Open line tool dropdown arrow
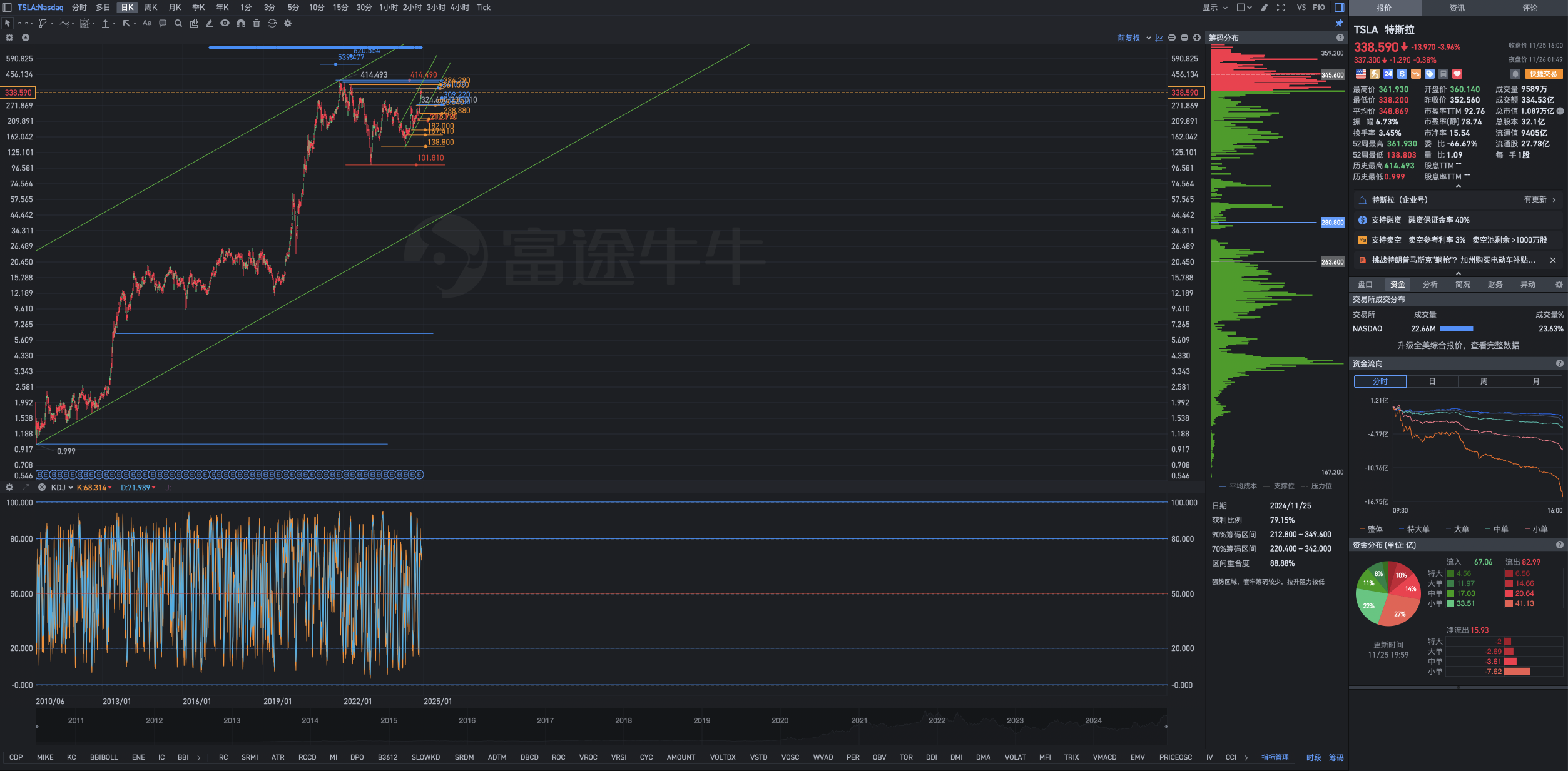The width and height of the screenshot is (1568, 771). [x=31, y=24]
